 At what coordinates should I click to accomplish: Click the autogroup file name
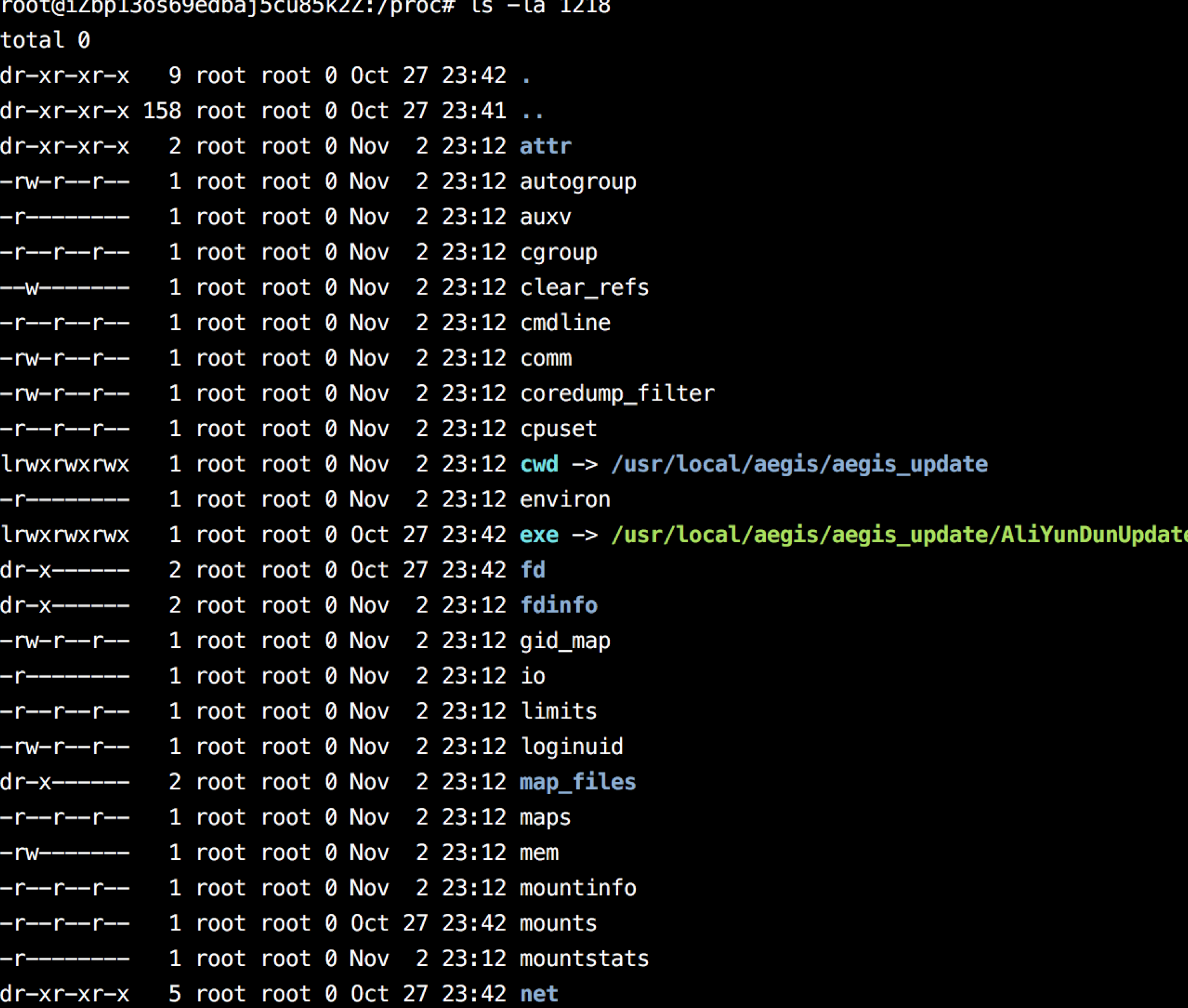pyautogui.click(x=577, y=182)
